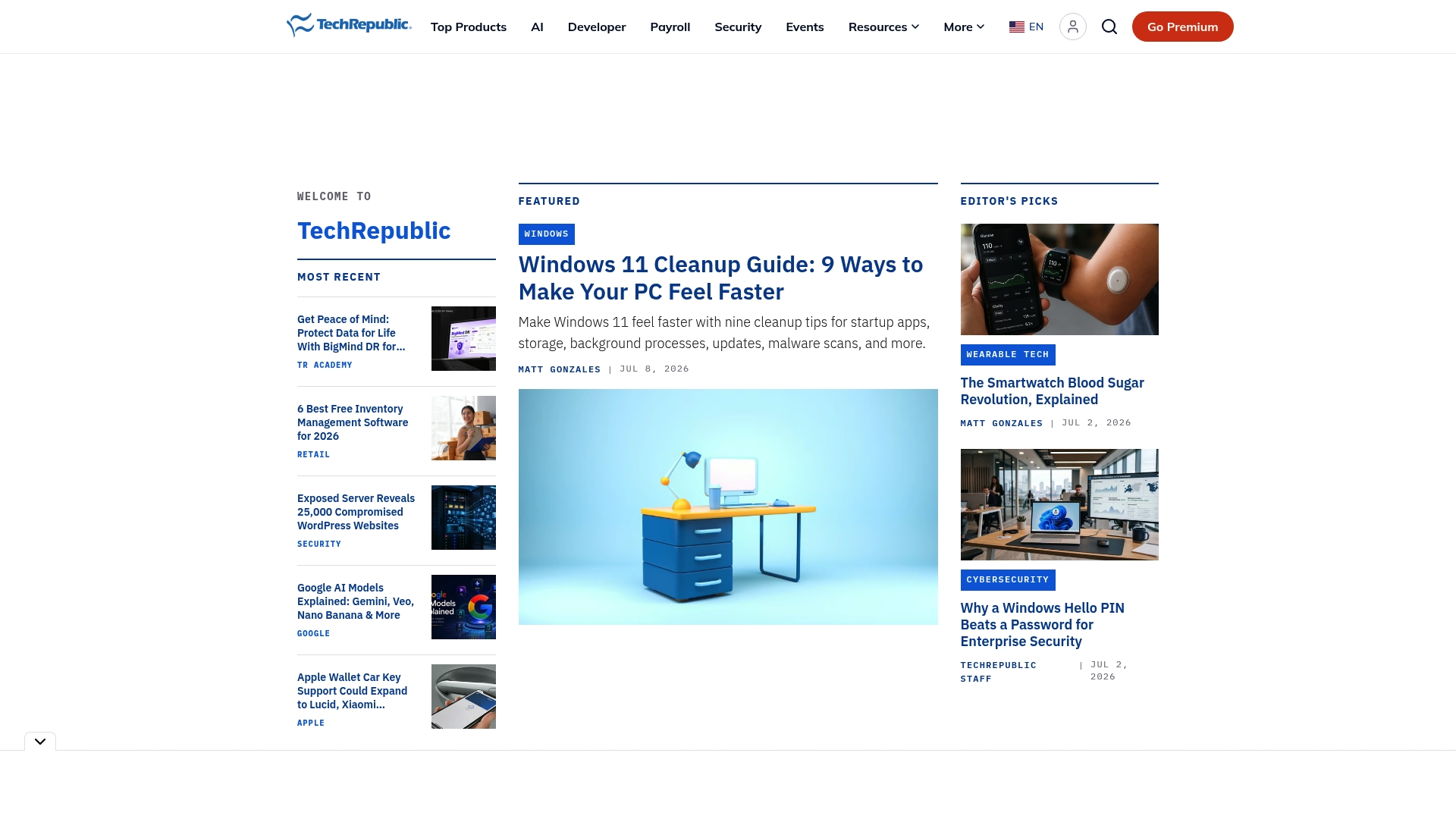Click the JUL 8, 2026 date text
The height and width of the screenshot is (819, 1456).
(x=654, y=369)
